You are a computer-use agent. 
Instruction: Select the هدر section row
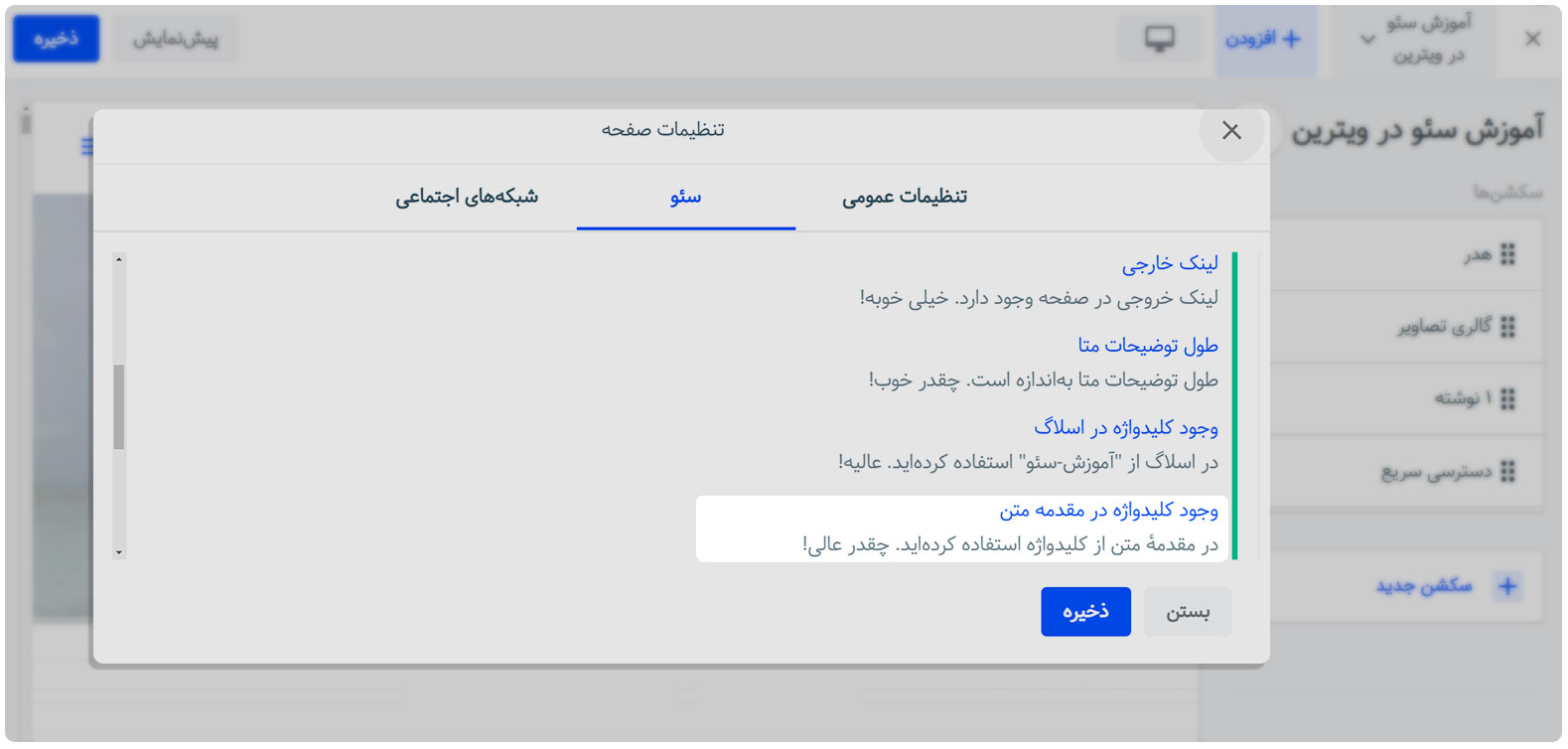click(x=1406, y=255)
